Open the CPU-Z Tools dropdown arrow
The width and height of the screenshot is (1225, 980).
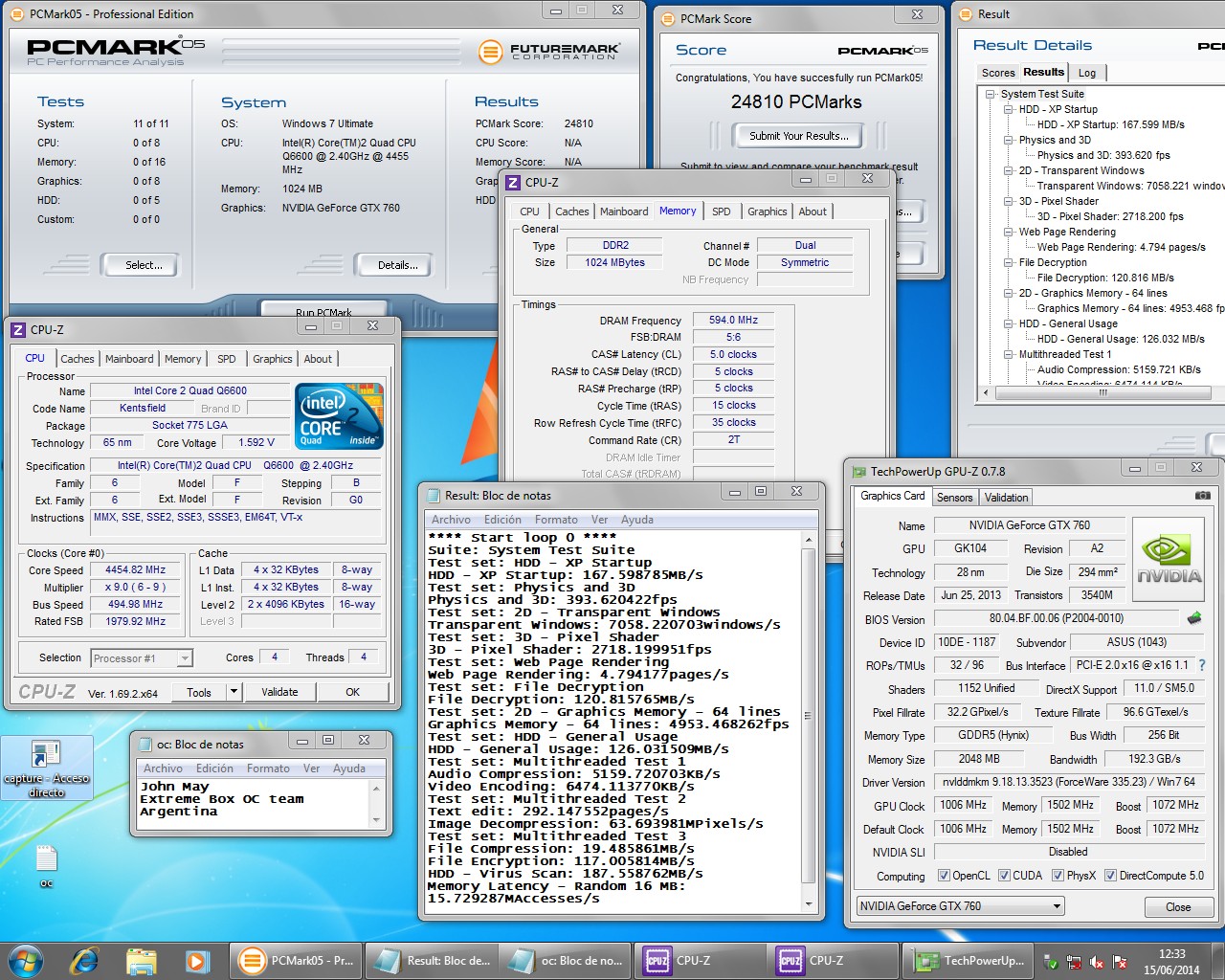pyautogui.click(x=234, y=691)
